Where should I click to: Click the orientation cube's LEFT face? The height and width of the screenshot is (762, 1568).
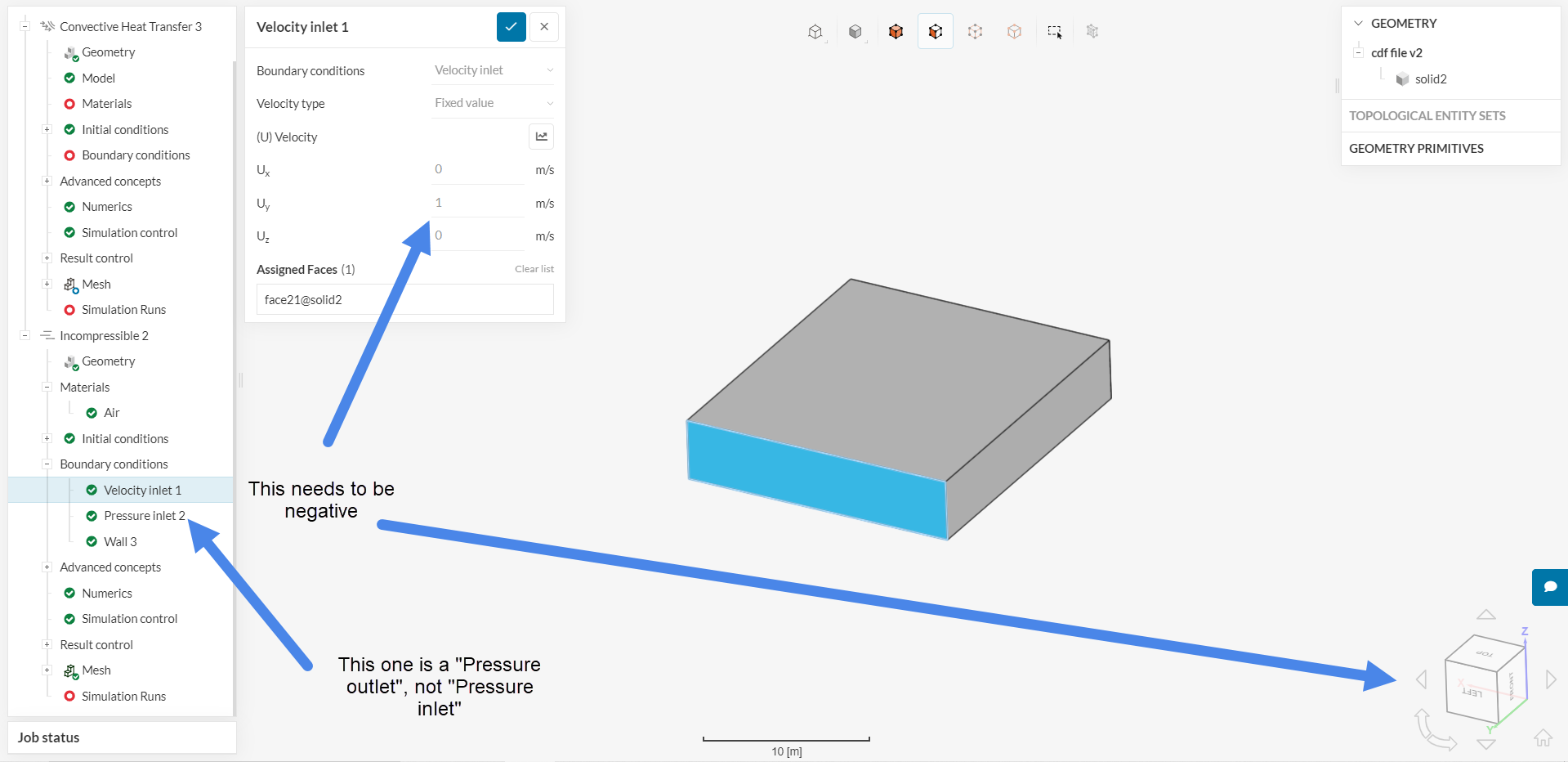pos(1472,692)
